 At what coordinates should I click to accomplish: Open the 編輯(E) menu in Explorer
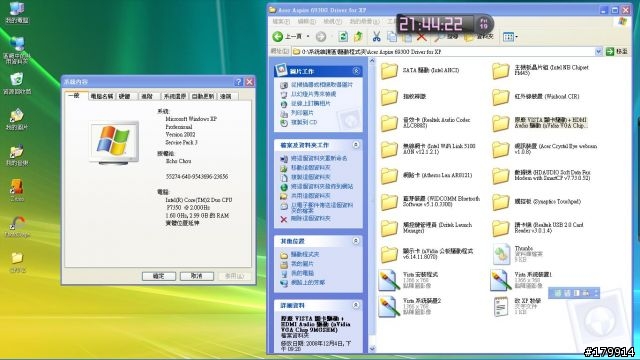click(306, 21)
